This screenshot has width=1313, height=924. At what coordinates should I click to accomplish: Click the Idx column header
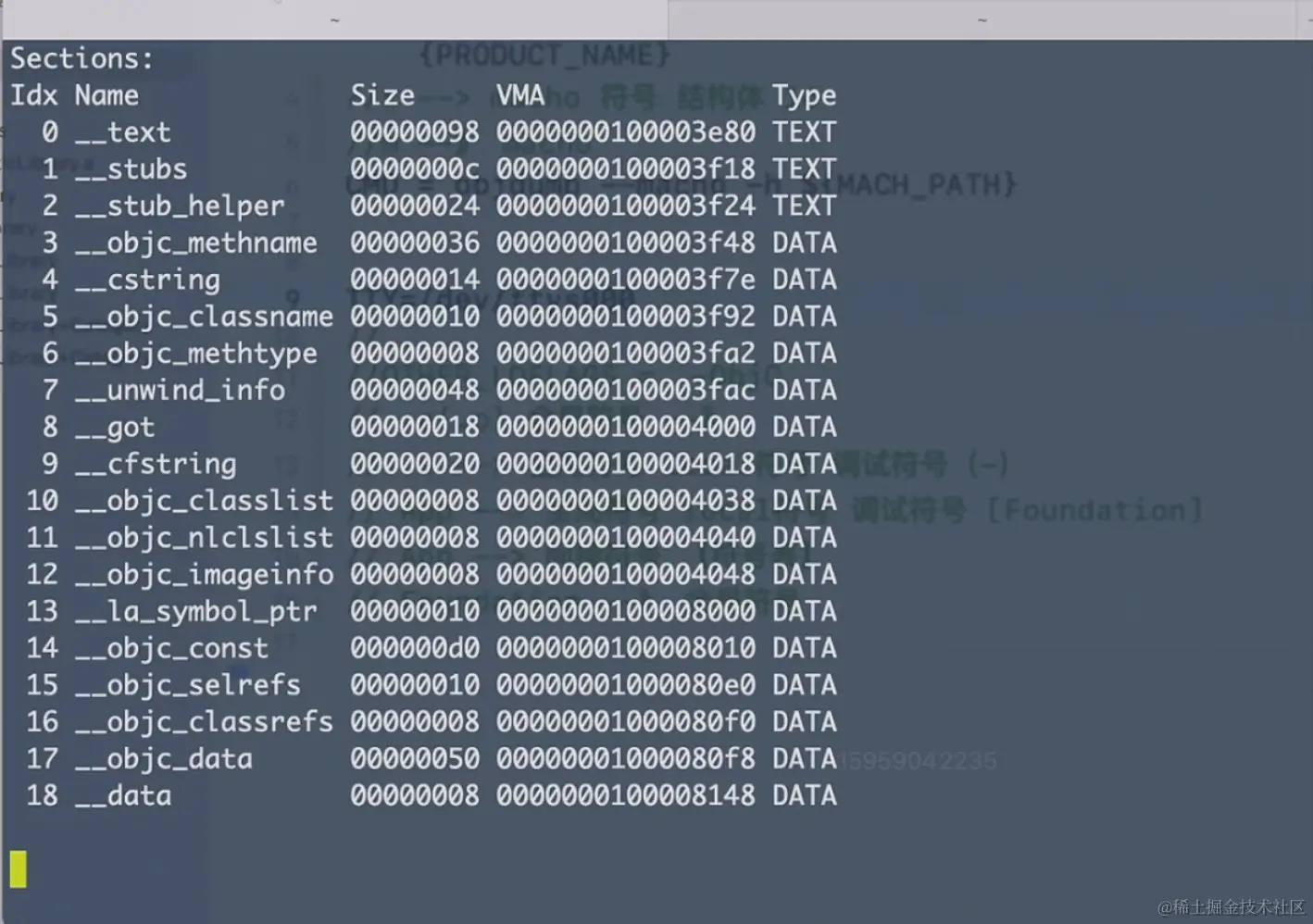coord(34,95)
